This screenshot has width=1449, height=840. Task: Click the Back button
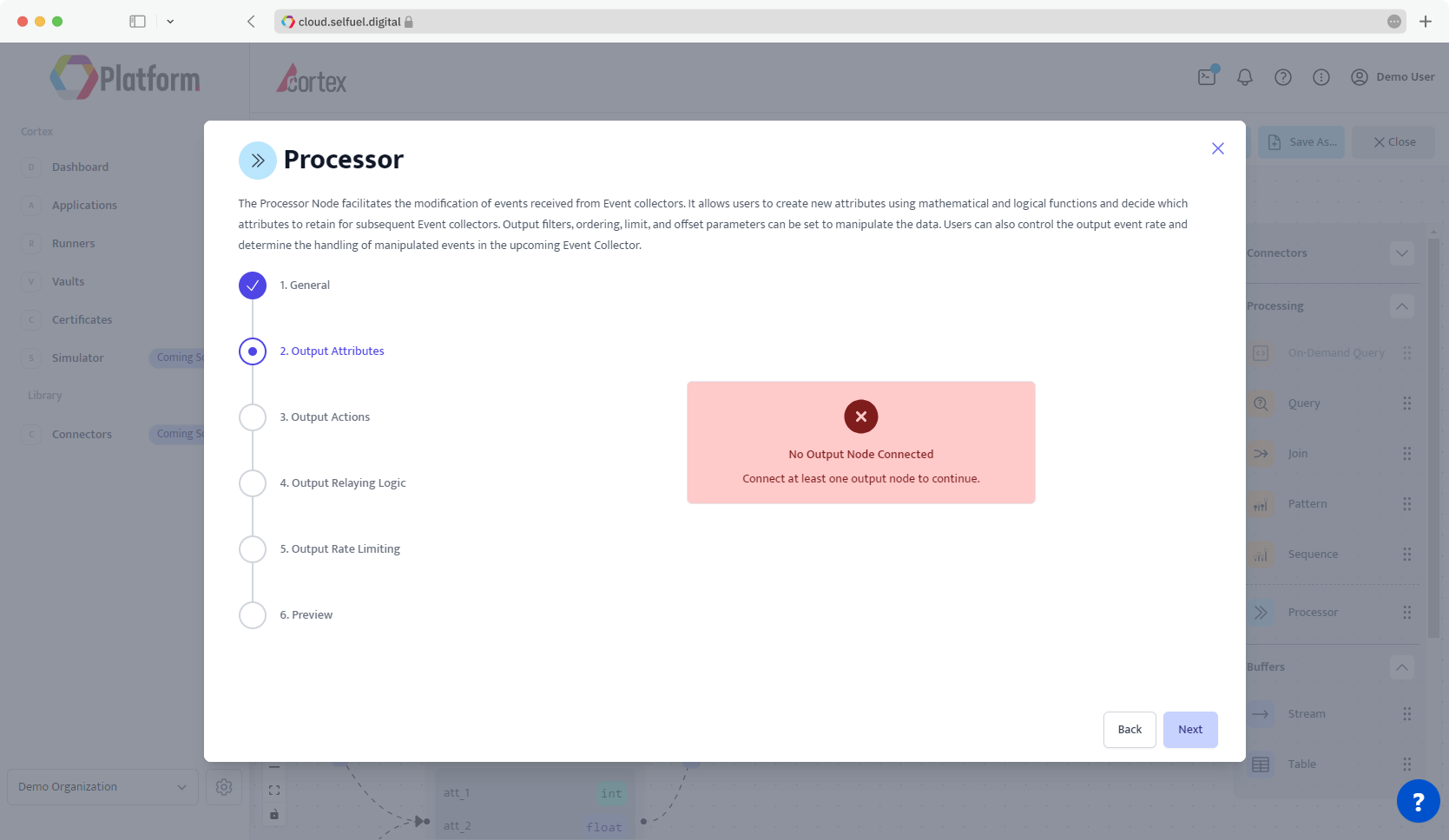pyautogui.click(x=1130, y=730)
